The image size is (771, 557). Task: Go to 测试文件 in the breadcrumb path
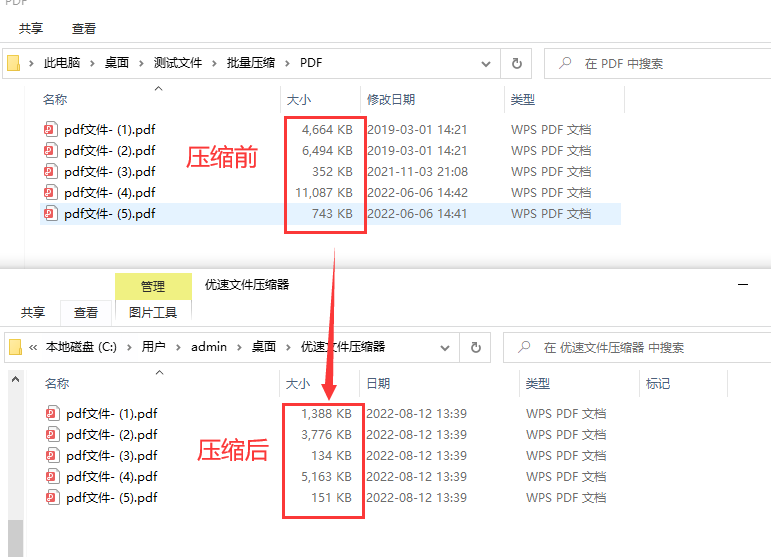click(178, 63)
